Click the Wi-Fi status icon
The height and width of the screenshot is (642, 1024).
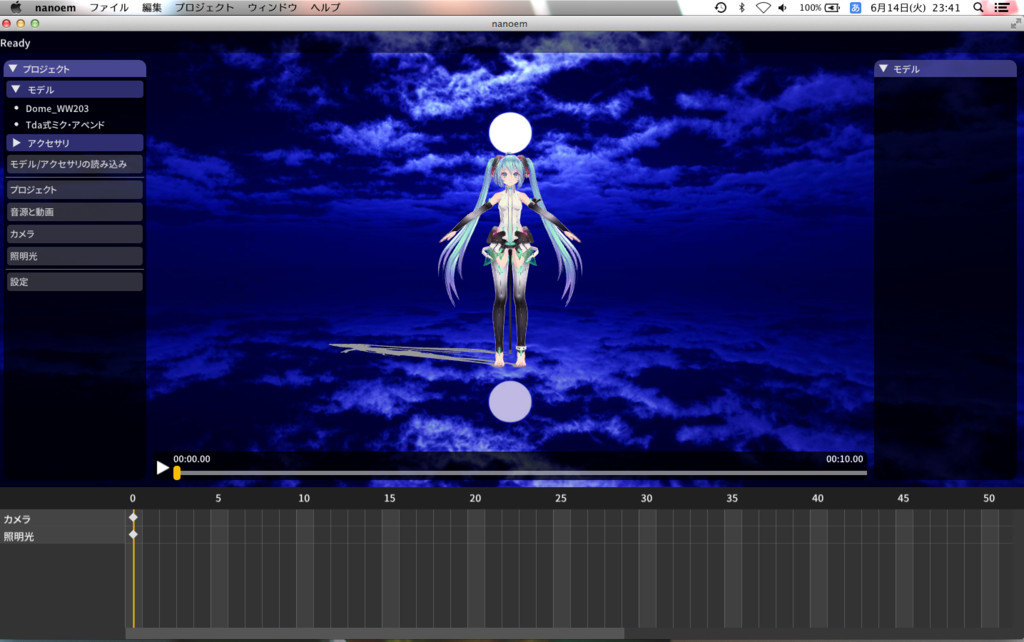click(763, 8)
